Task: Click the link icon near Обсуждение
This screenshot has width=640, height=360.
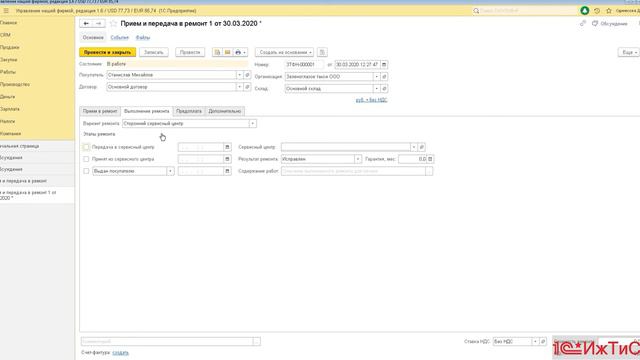Action: point(582,24)
